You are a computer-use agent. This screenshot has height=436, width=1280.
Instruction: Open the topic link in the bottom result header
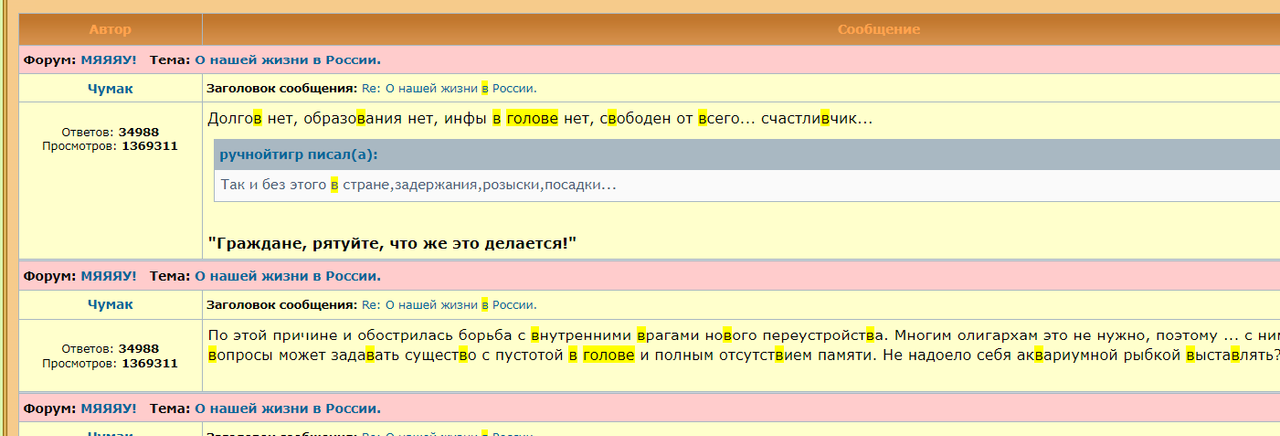point(287,409)
